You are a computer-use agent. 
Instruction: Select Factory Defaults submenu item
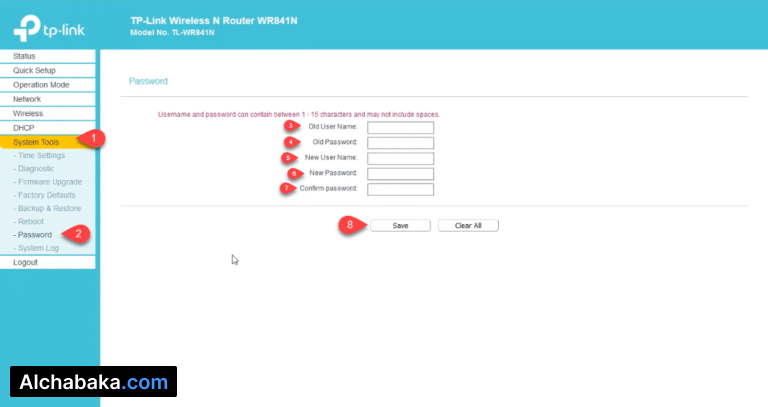point(46,195)
